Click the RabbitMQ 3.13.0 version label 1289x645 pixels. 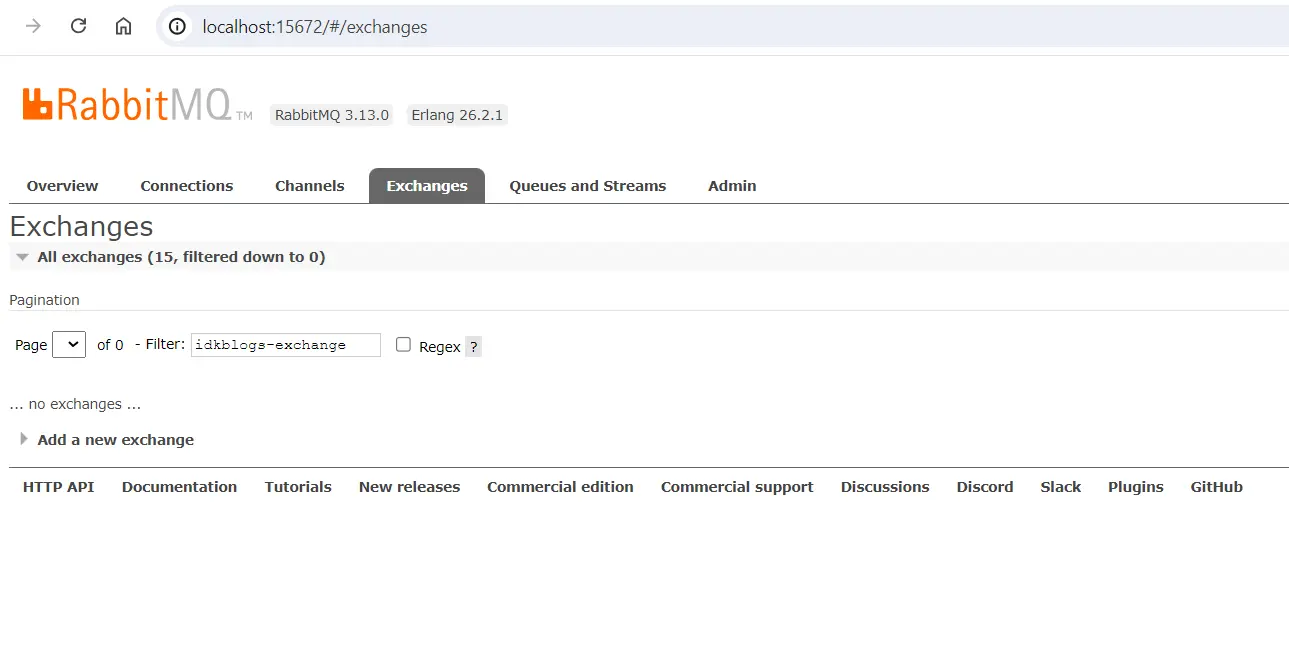pyautogui.click(x=332, y=115)
